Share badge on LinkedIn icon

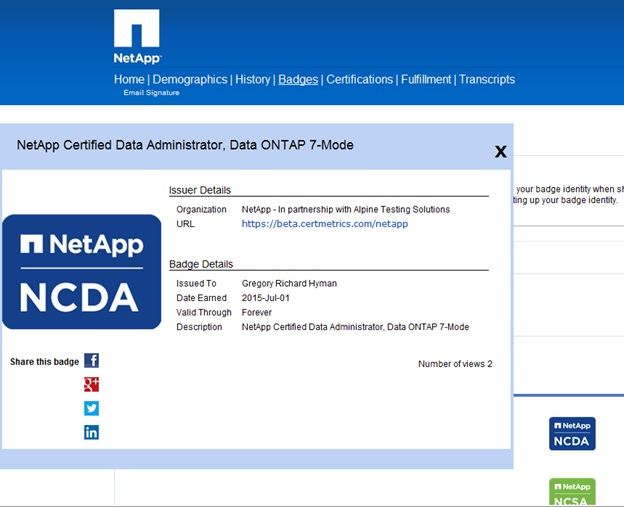tap(92, 432)
